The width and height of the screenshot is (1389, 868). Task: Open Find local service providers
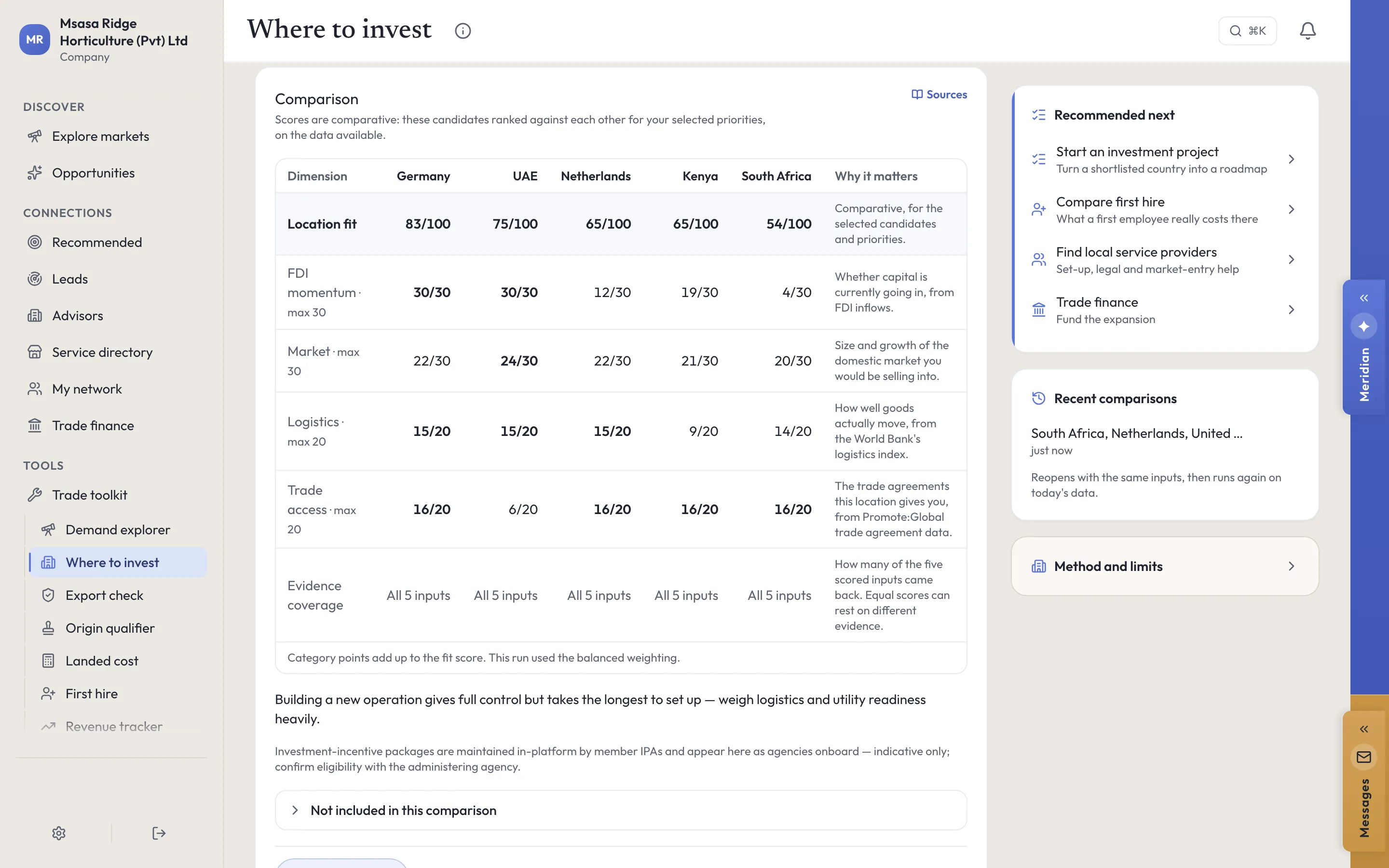[x=1165, y=259]
